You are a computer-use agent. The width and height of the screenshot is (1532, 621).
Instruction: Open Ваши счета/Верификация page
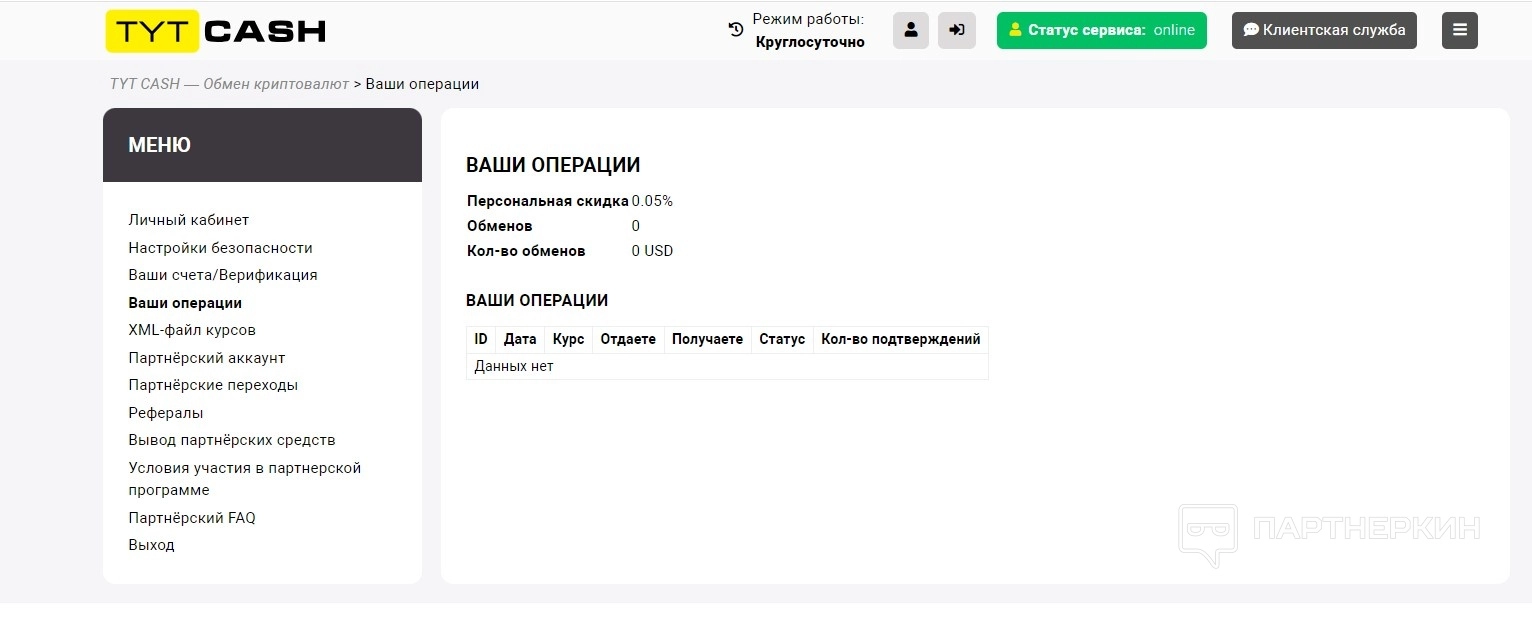[x=223, y=275]
